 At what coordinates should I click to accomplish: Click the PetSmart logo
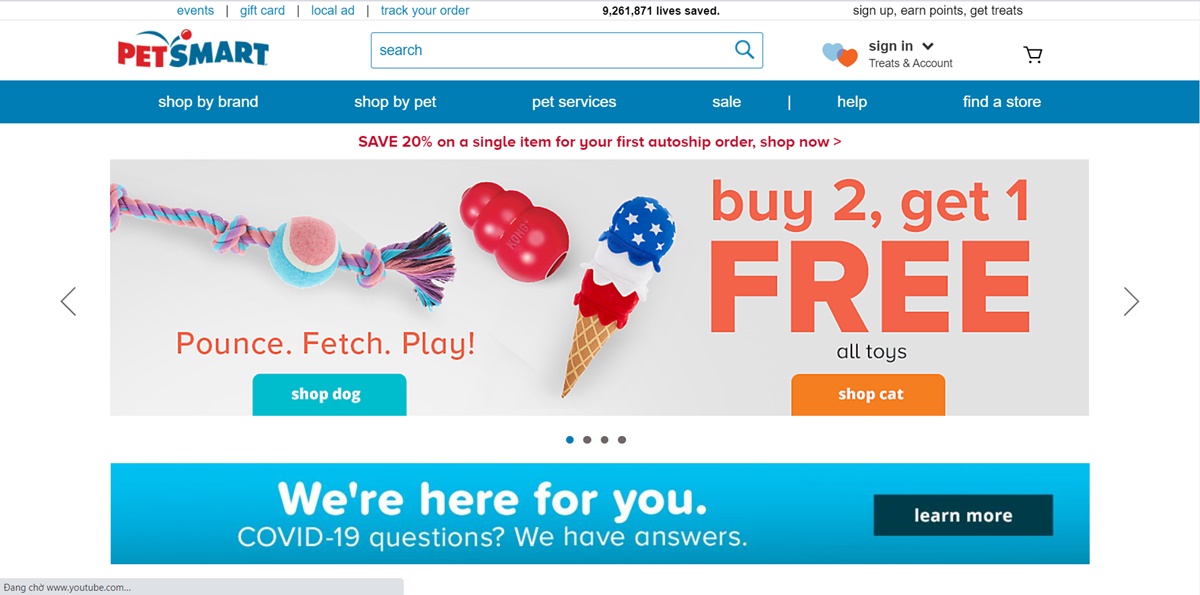(x=193, y=50)
